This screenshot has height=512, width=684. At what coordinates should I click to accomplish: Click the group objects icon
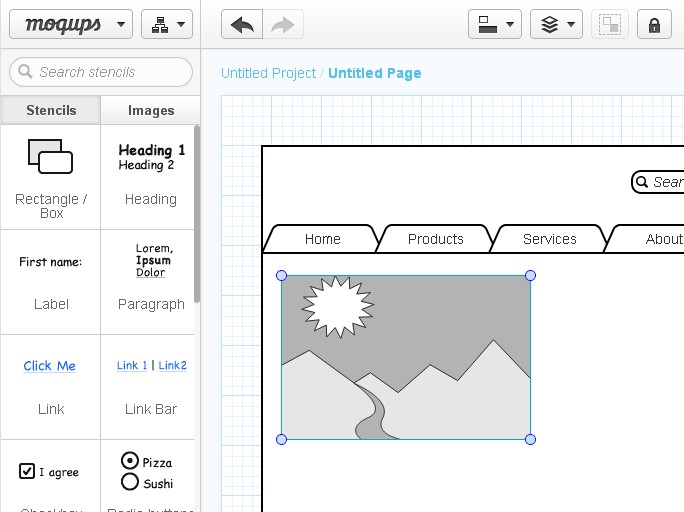[609, 24]
